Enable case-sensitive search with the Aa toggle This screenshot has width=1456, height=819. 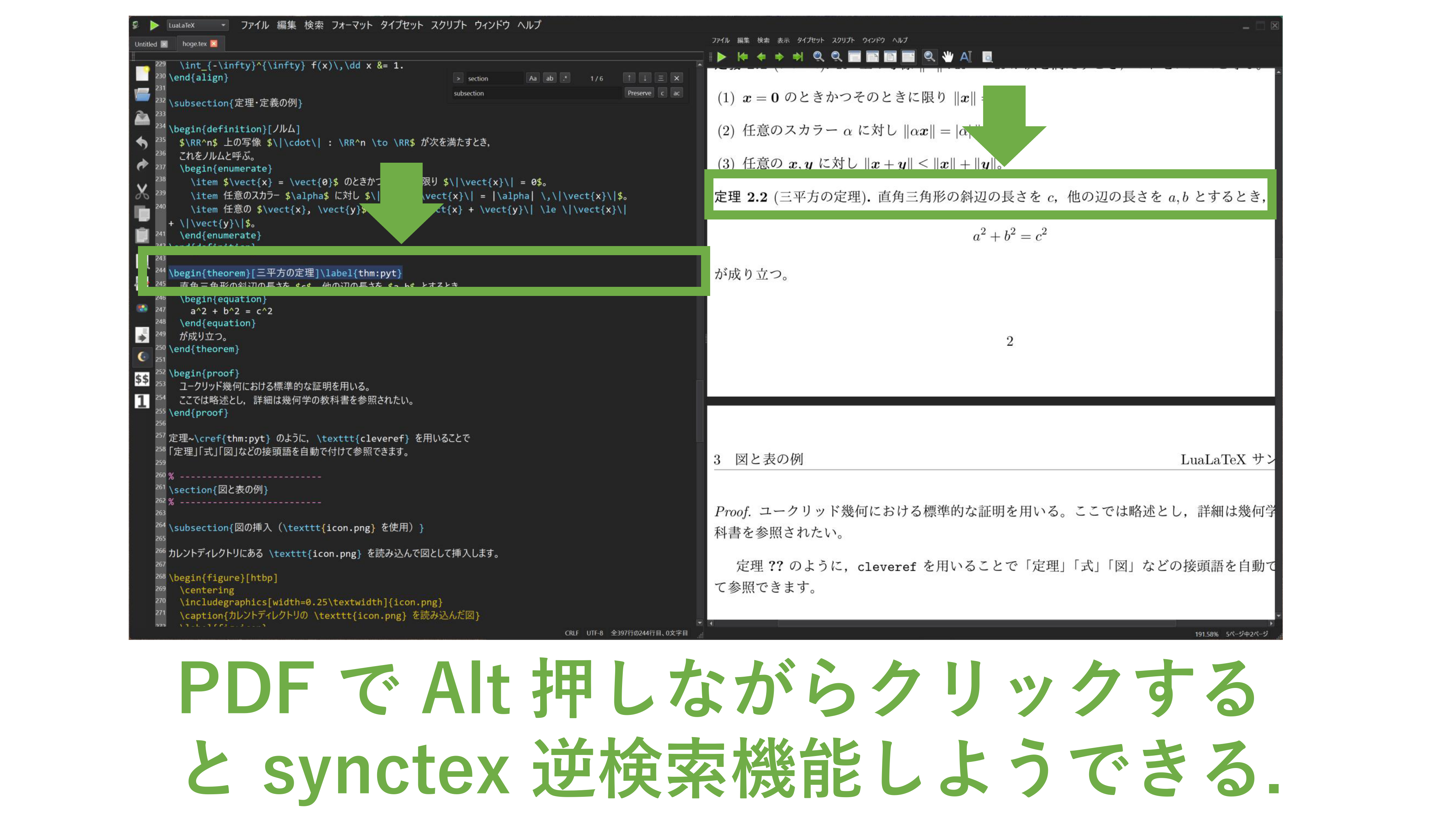[533, 78]
